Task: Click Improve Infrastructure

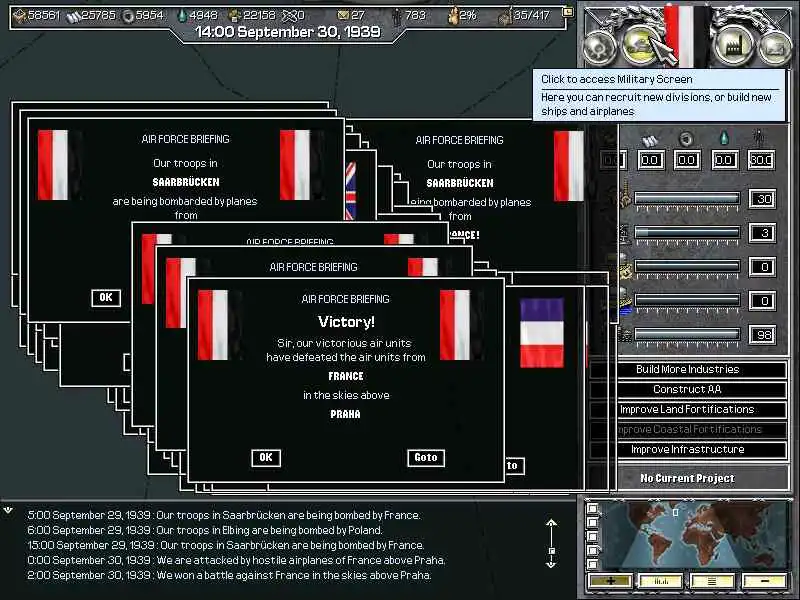Action: [x=687, y=449]
